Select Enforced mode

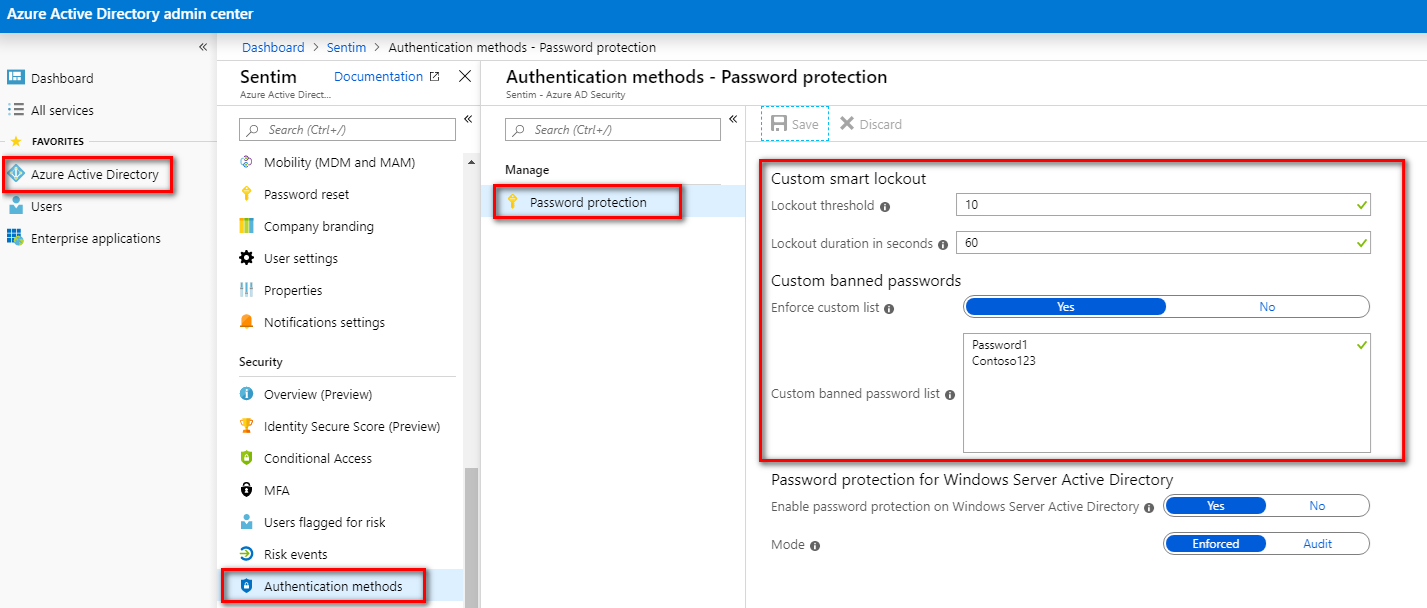coord(1215,544)
